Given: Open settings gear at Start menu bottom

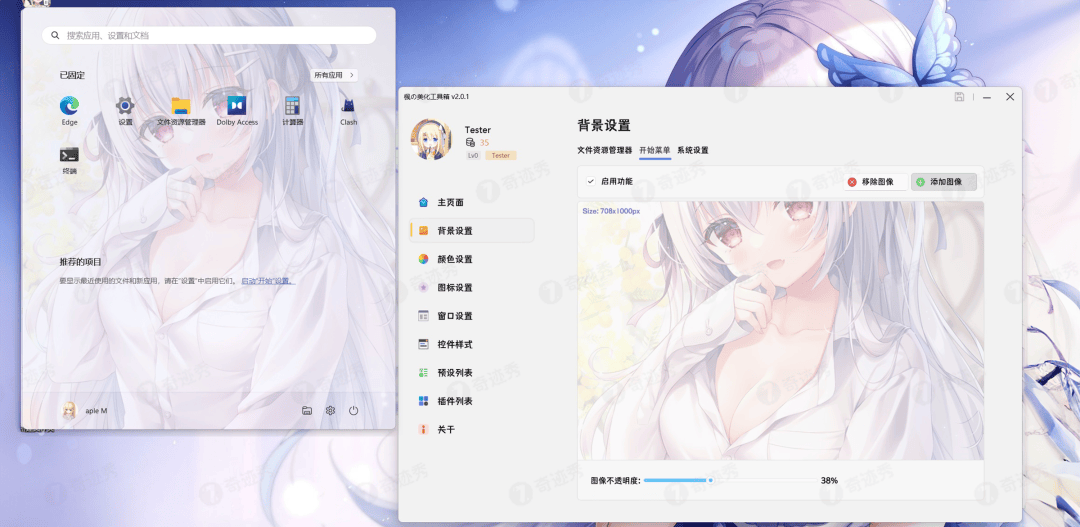Looking at the screenshot, I should point(330,411).
